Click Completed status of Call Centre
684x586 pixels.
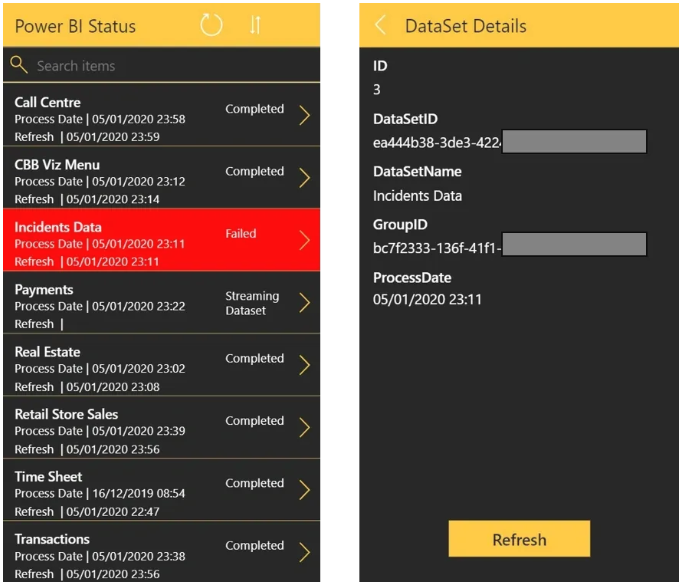[255, 109]
